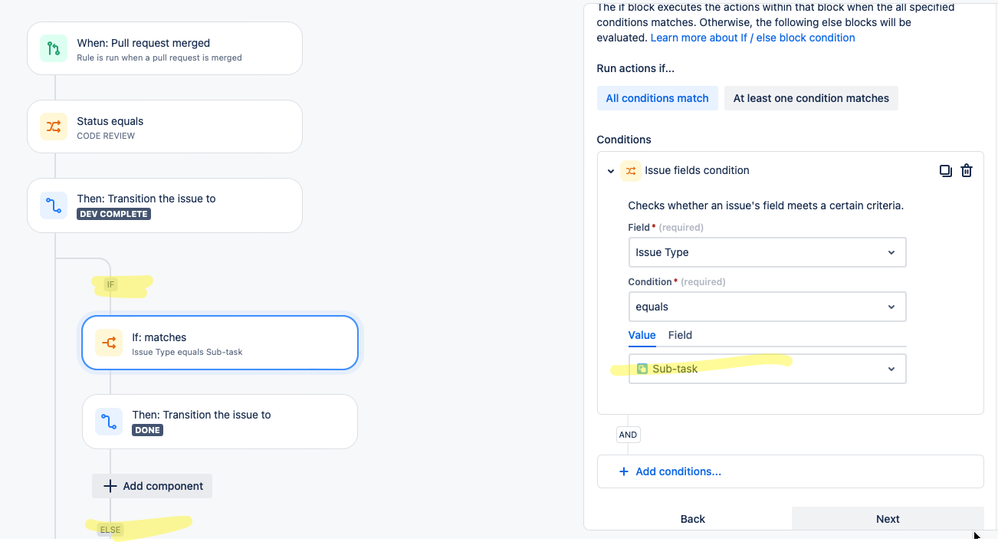Switch to the Value tab
The width and height of the screenshot is (998, 542).
pos(642,335)
